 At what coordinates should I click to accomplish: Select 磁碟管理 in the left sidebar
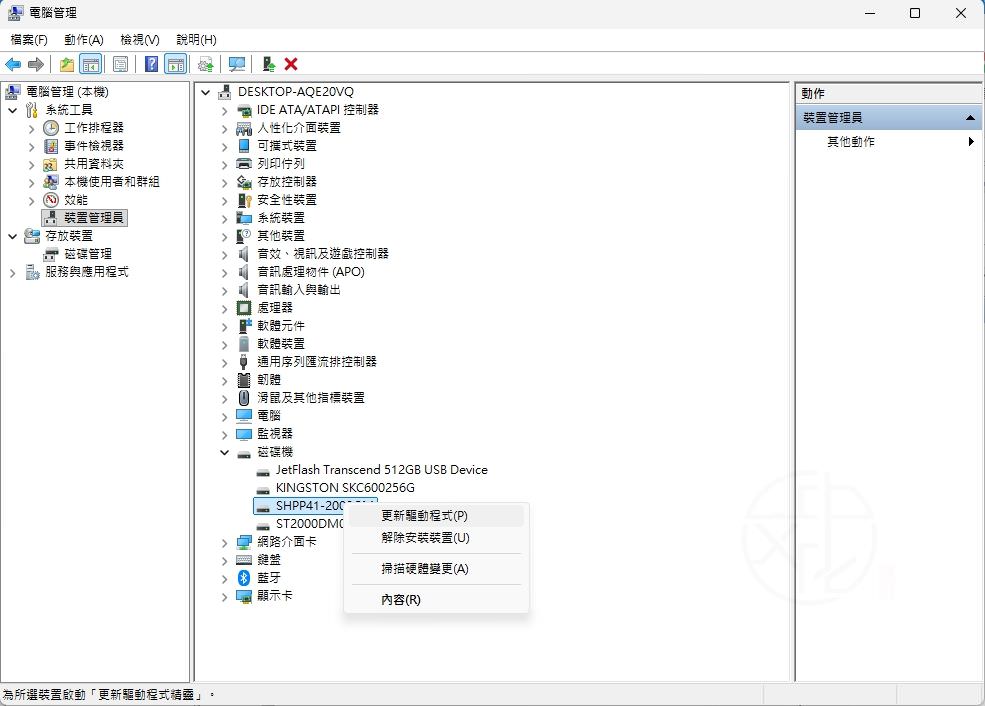pyautogui.click(x=88, y=253)
